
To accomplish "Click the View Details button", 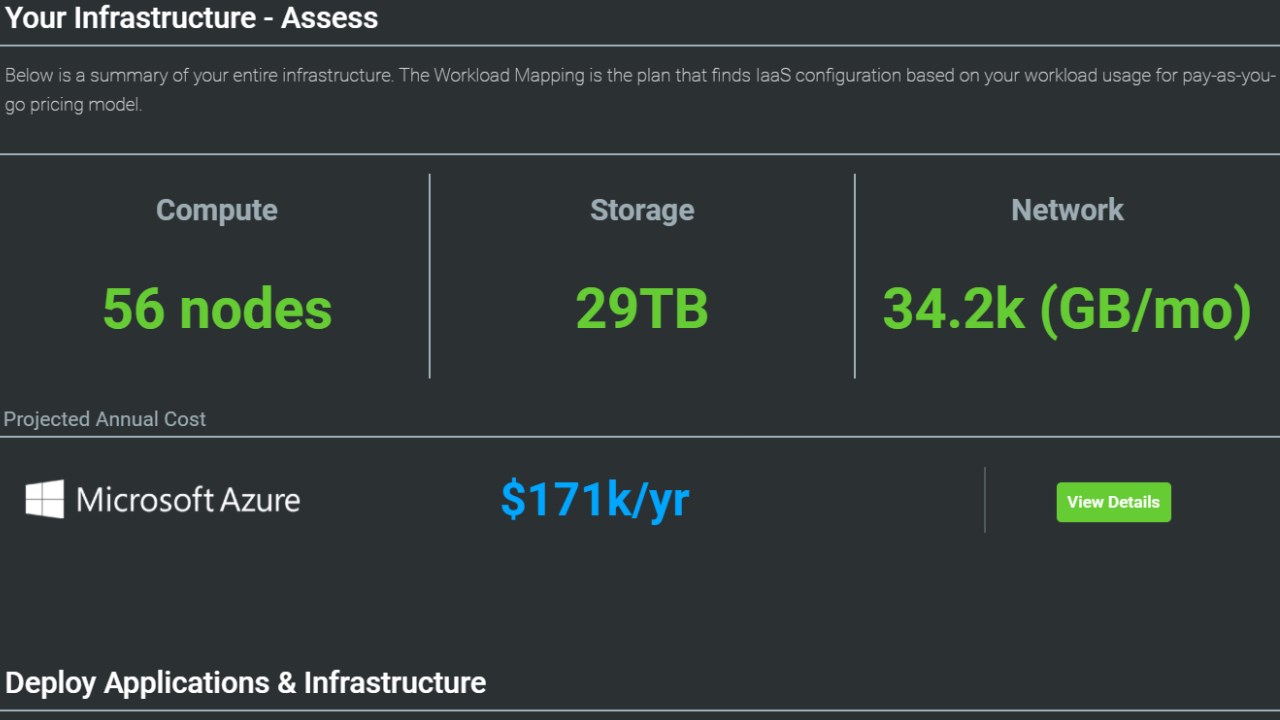I will [1113, 502].
